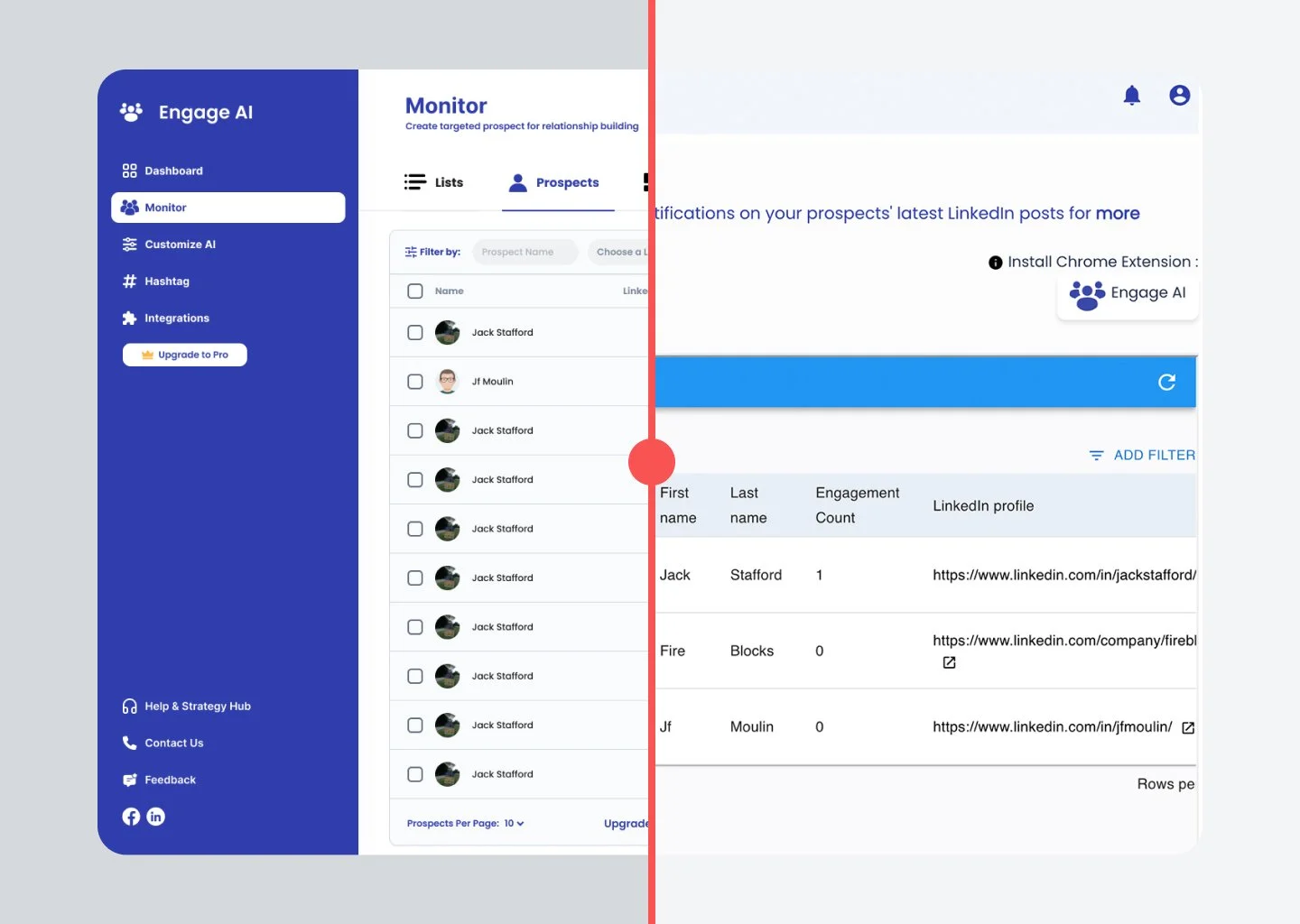The height and width of the screenshot is (924, 1300).
Task: Click the info icon beside Install Chrome Extension
Action: 996,263
